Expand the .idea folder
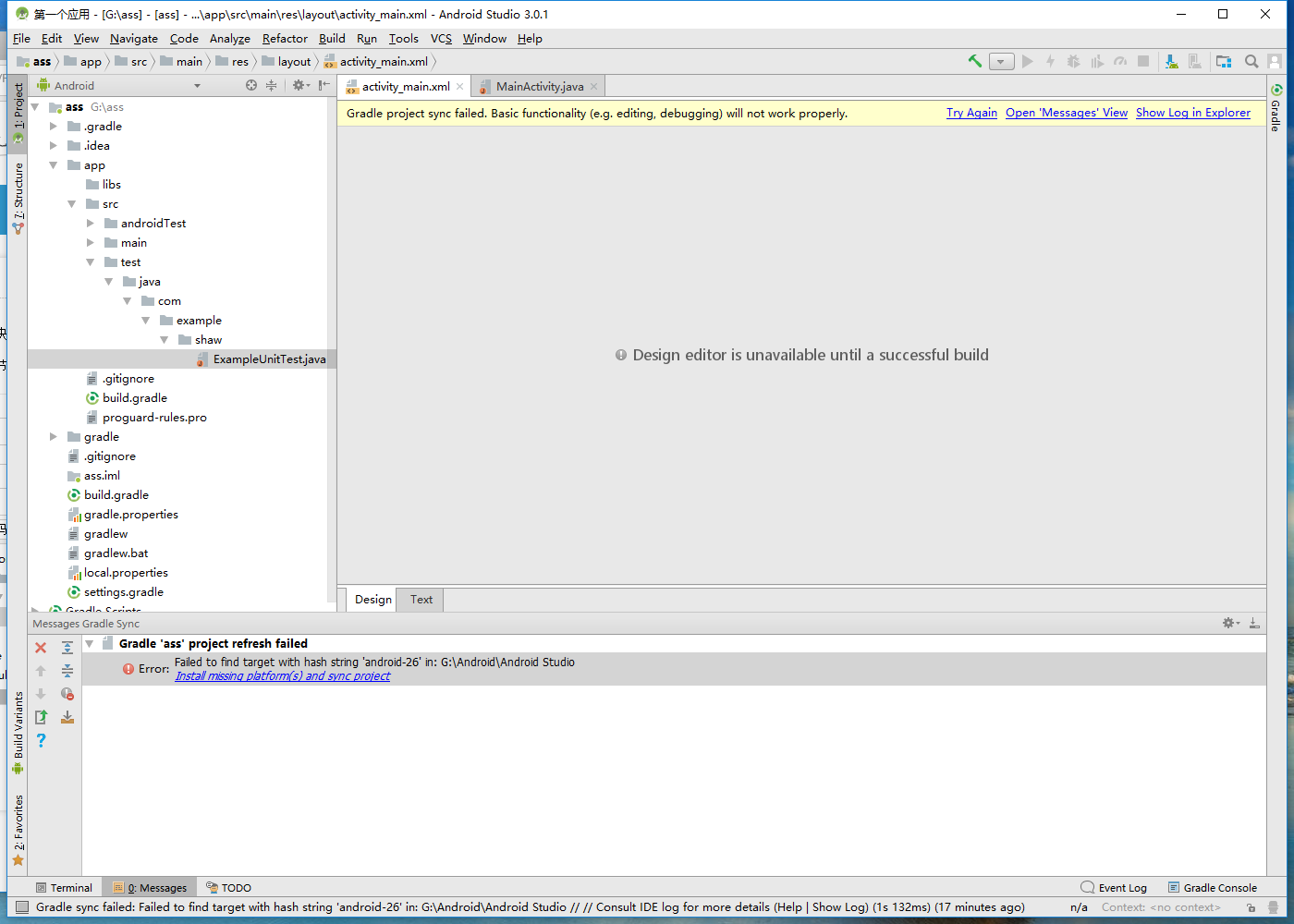The height and width of the screenshot is (924, 1294). point(54,146)
